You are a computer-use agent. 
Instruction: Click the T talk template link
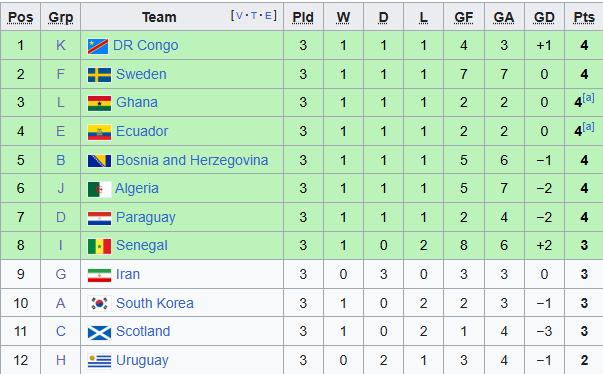click(x=254, y=16)
